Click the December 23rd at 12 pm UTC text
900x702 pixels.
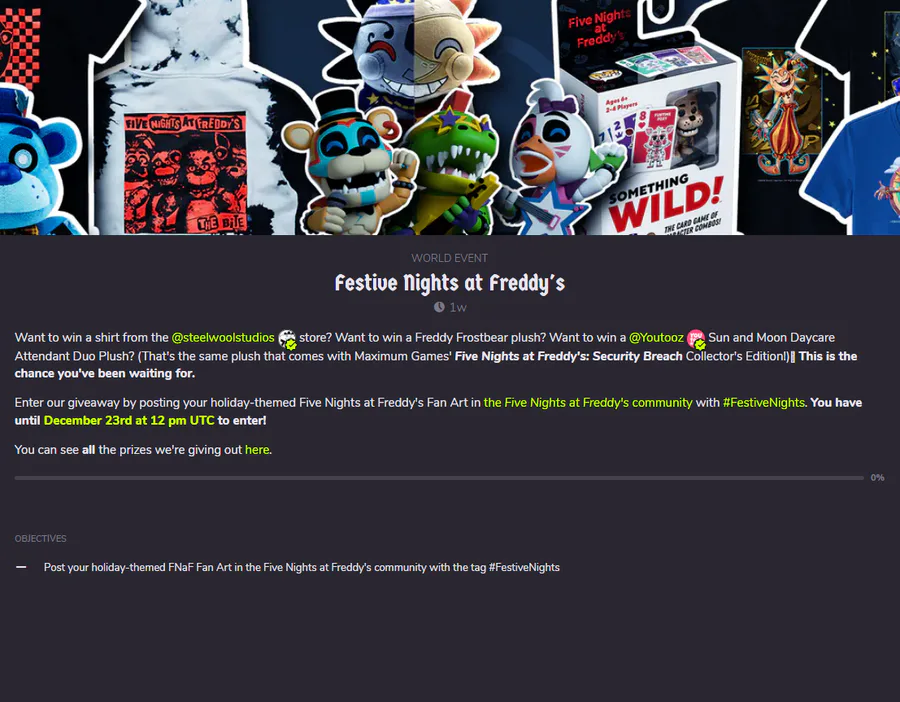pyautogui.click(x=129, y=420)
